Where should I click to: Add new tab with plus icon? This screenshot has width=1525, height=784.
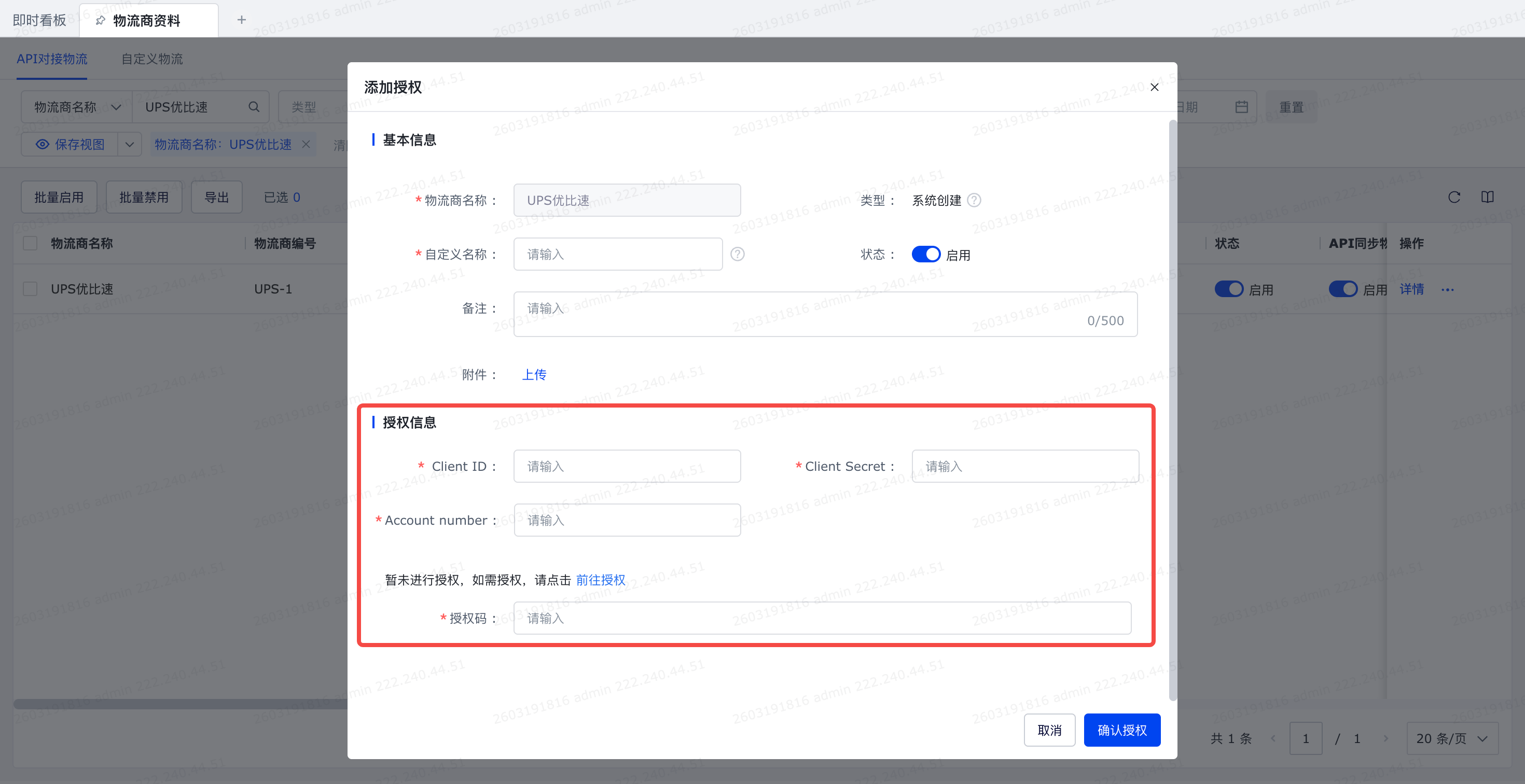242,20
